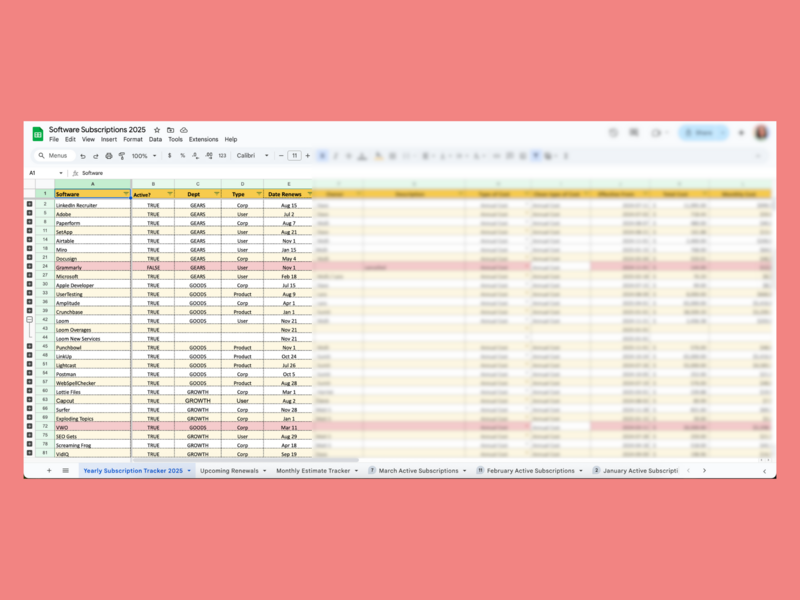The width and height of the screenshot is (800, 600).
Task: Click the Share button
Action: point(699,133)
